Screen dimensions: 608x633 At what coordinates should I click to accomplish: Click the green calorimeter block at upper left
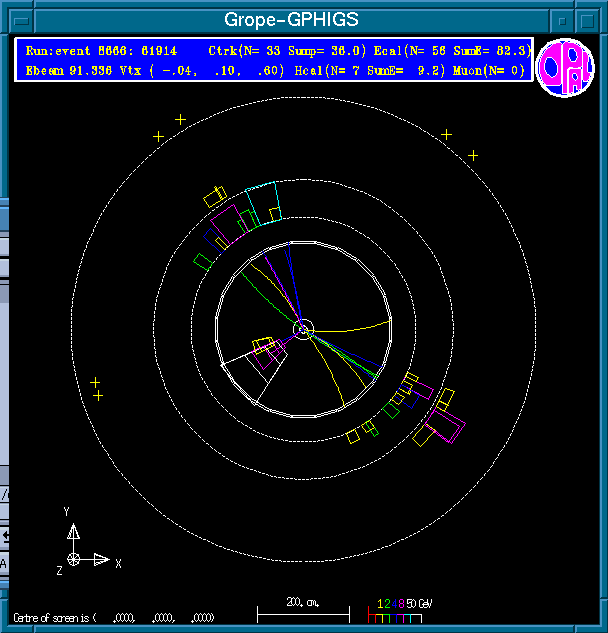click(203, 261)
